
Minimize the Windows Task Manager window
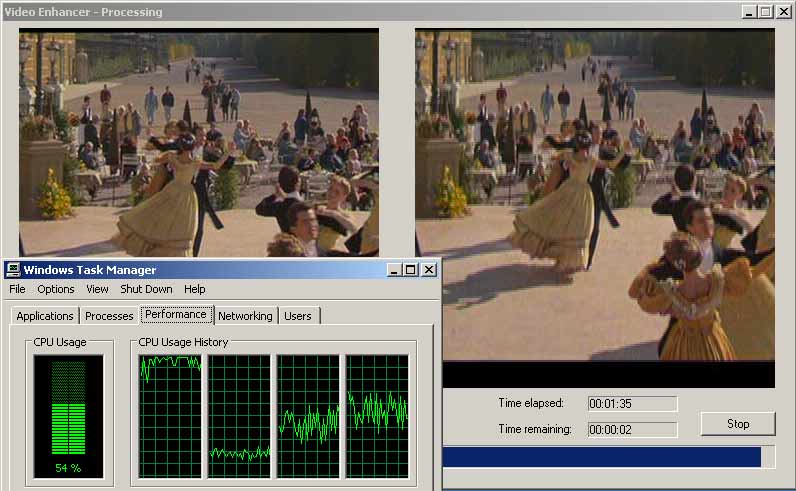[x=394, y=270]
